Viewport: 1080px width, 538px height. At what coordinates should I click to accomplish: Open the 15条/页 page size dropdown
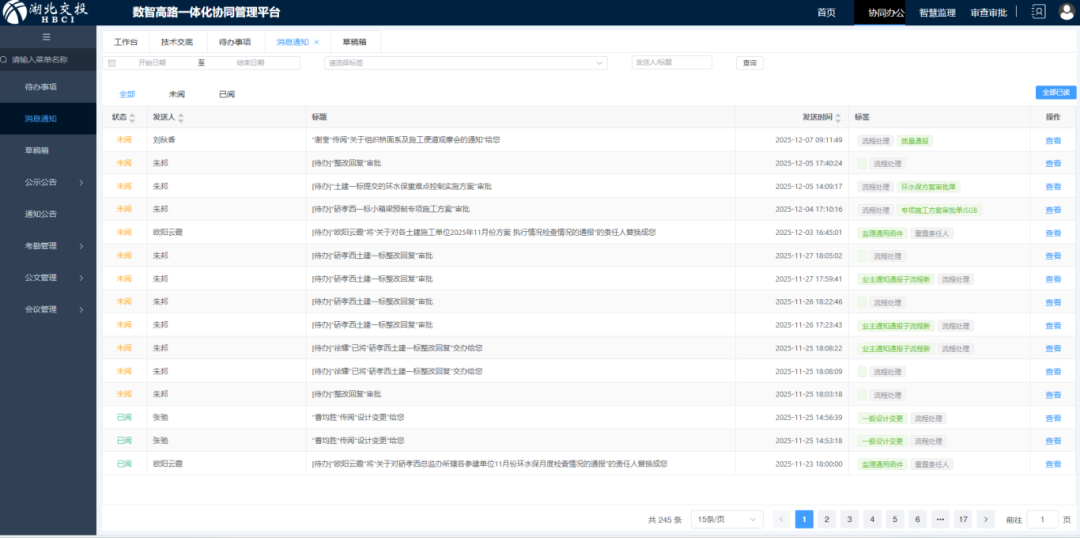click(725, 519)
